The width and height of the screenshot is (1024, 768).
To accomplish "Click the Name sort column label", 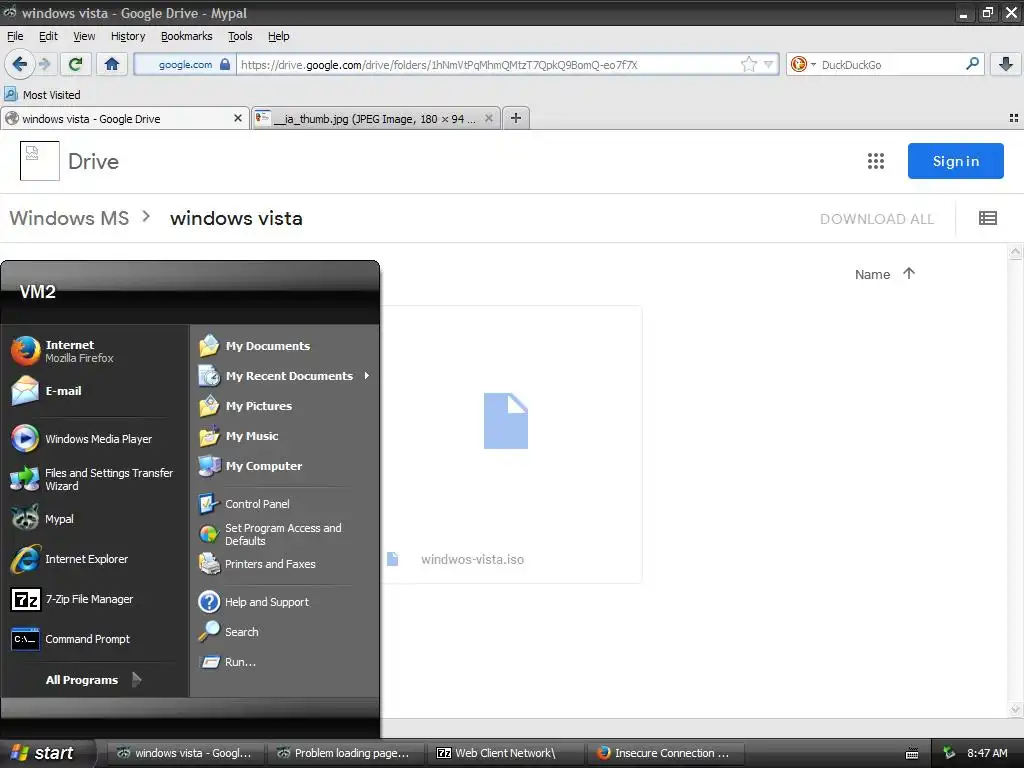I will tap(872, 274).
